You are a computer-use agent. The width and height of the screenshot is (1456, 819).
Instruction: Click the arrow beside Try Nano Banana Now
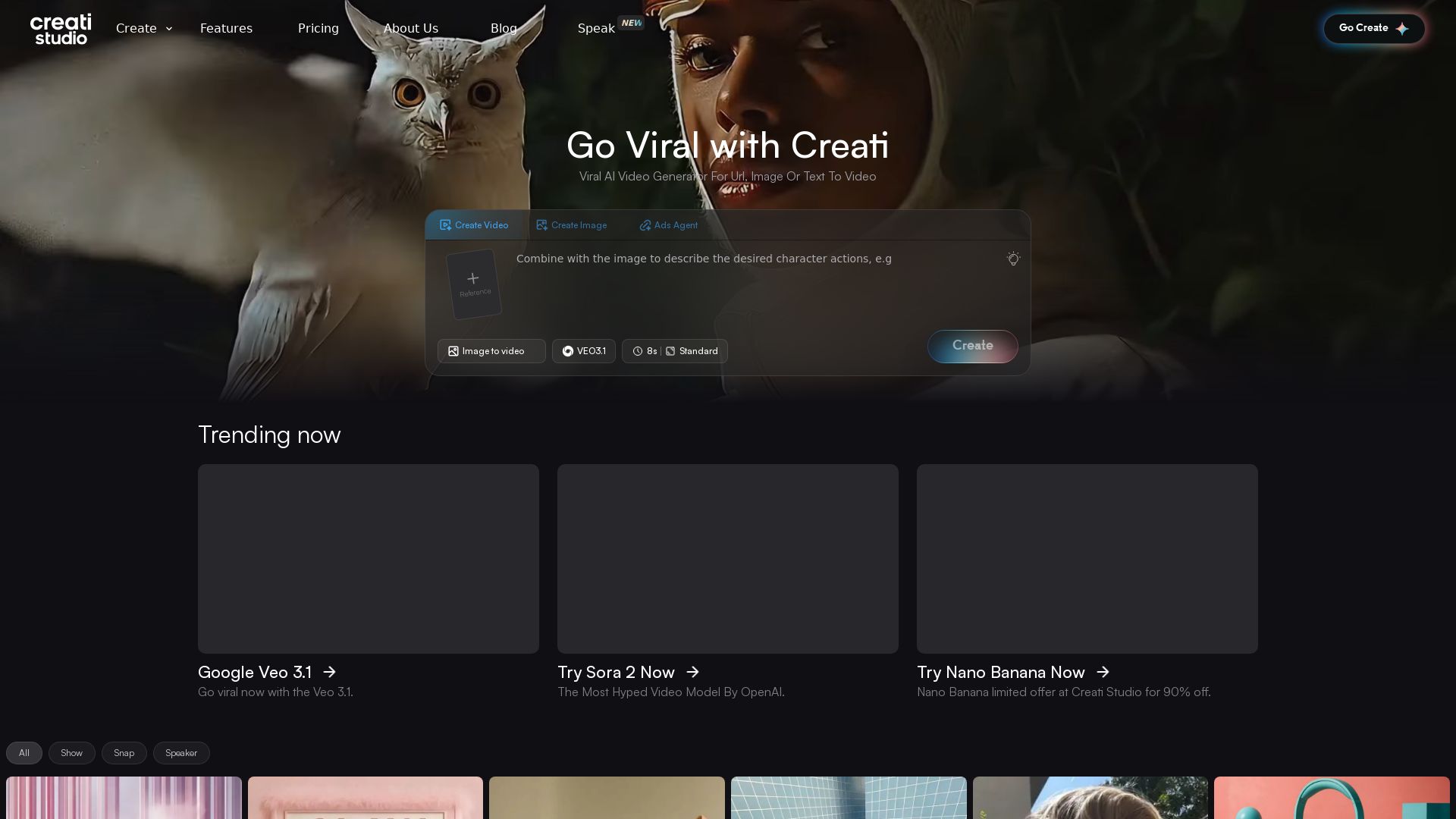(x=1103, y=672)
